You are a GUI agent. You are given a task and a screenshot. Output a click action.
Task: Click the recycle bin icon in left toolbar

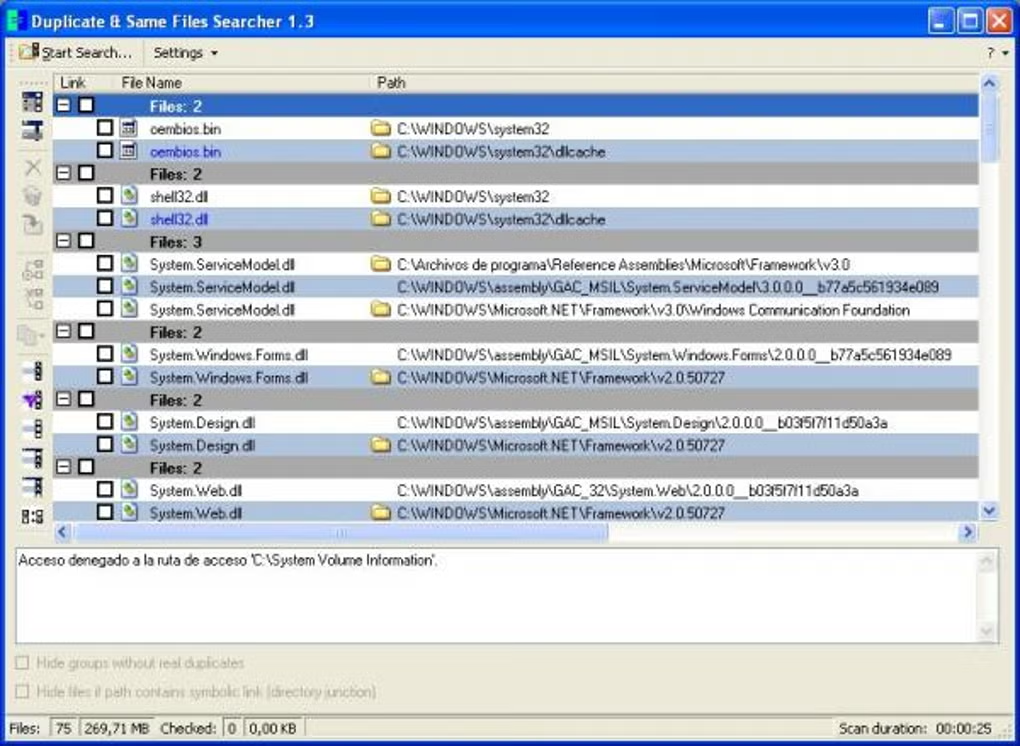(x=33, y=196)
